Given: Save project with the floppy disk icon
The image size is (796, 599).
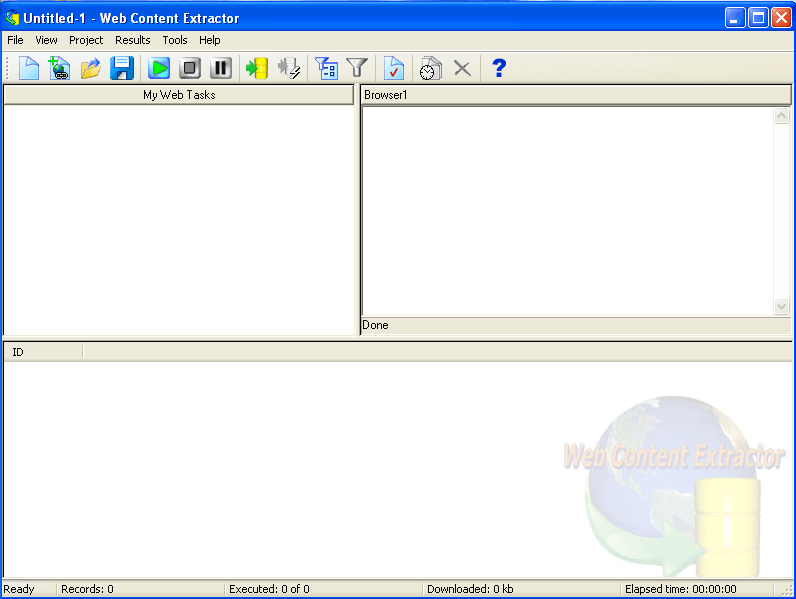Looking at the screenshot, I should point(122,68).
